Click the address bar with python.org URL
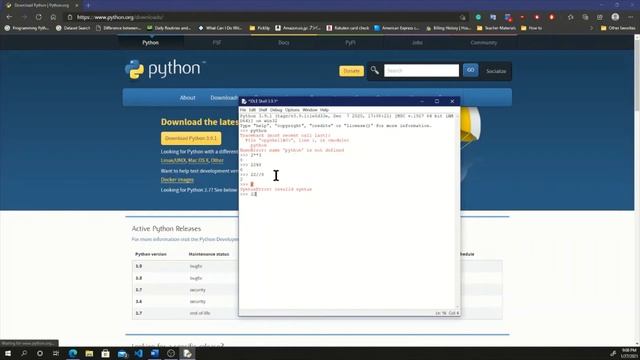640x360 pixels. point(265,17)
